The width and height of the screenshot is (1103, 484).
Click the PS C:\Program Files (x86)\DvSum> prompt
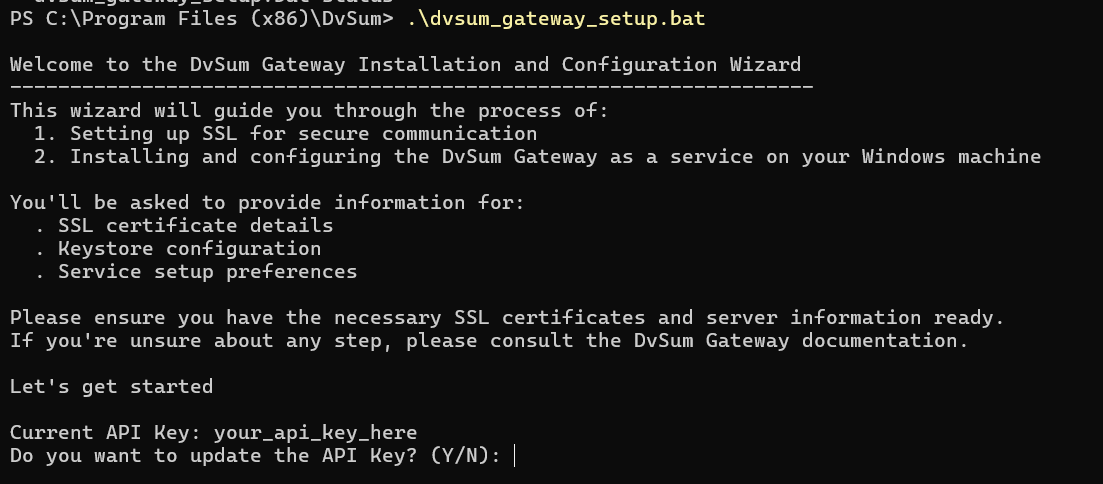tap(202, 18)
